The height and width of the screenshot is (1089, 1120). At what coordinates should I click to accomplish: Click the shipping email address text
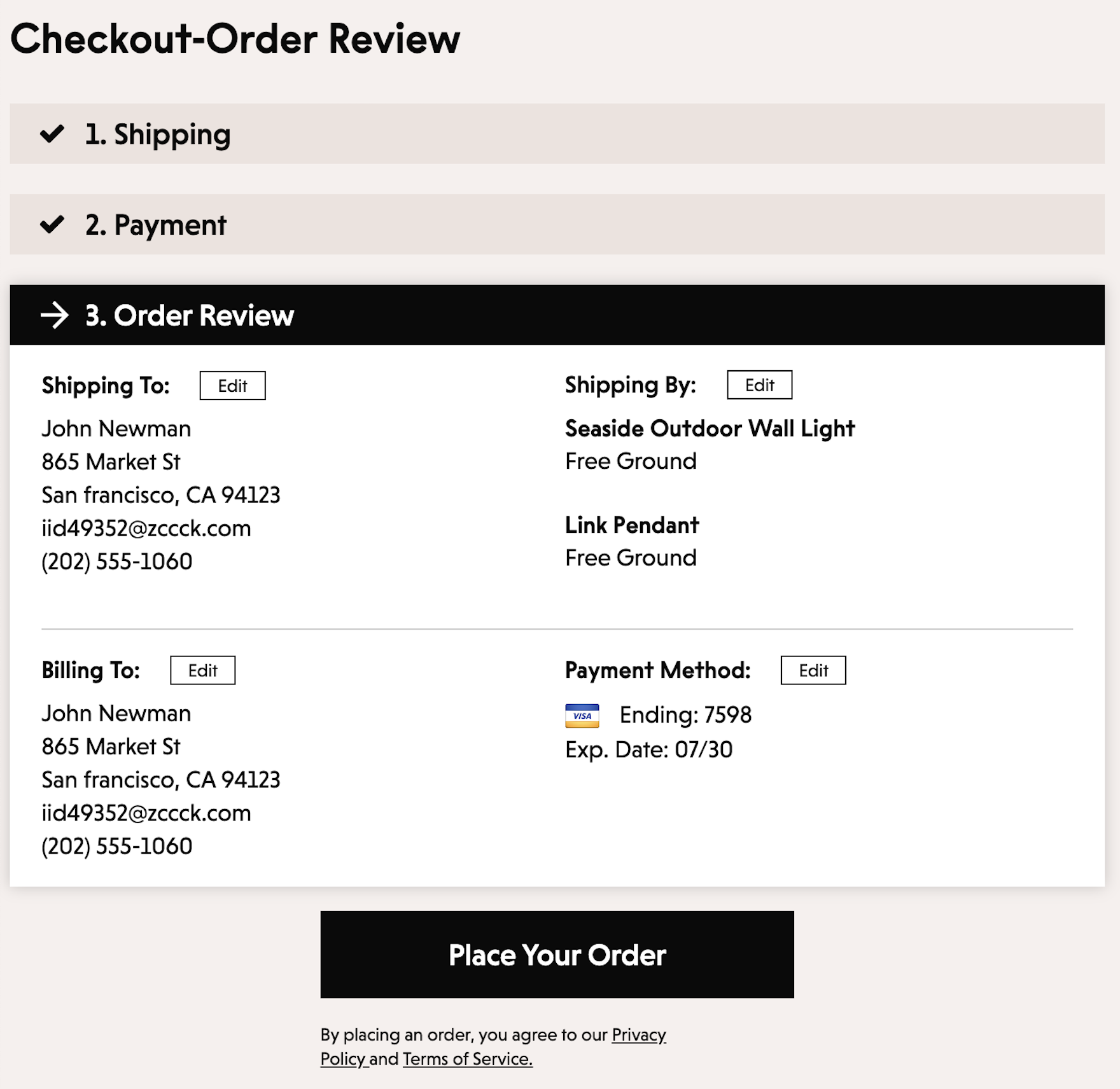tap(146, 529)
